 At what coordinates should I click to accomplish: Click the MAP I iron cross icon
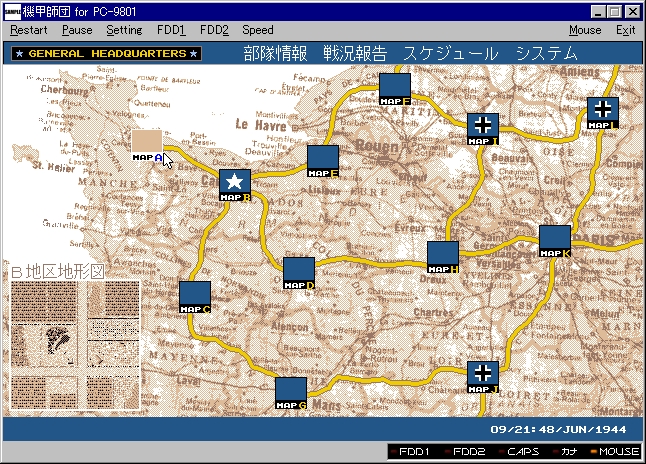pyautogui.click(x=483, y=126)
